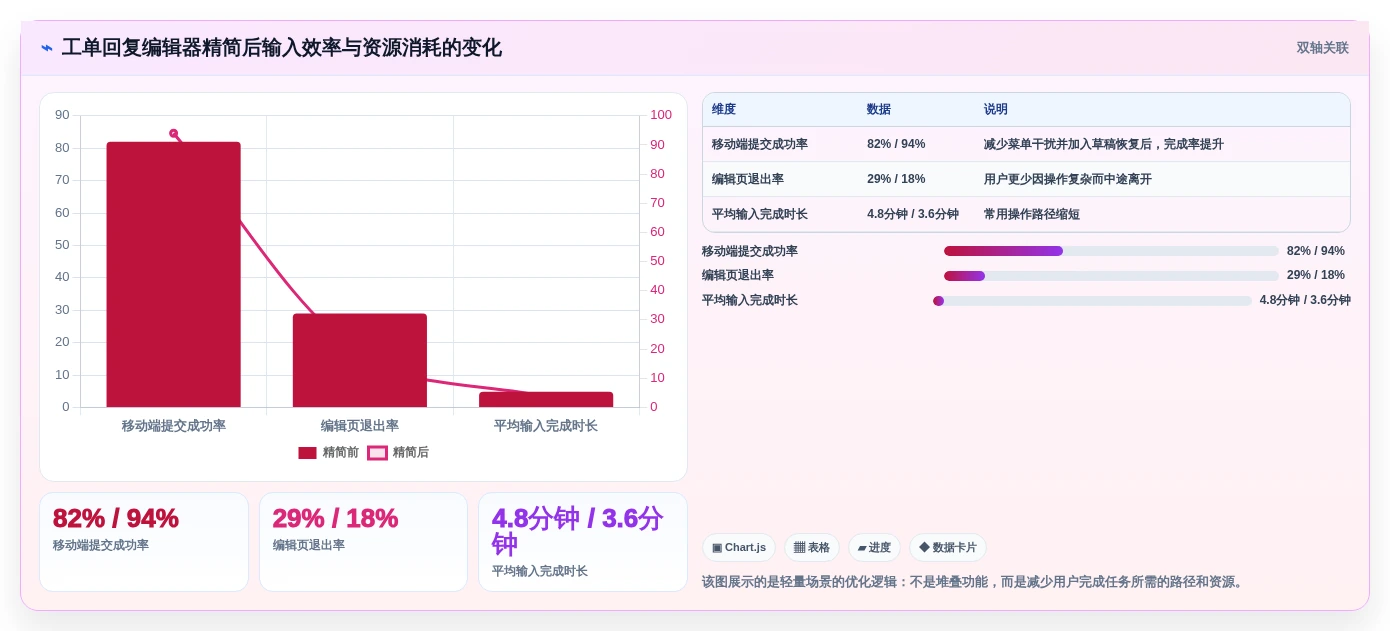Click the 移动端提交成功率 progress row label

pos(750,251)
